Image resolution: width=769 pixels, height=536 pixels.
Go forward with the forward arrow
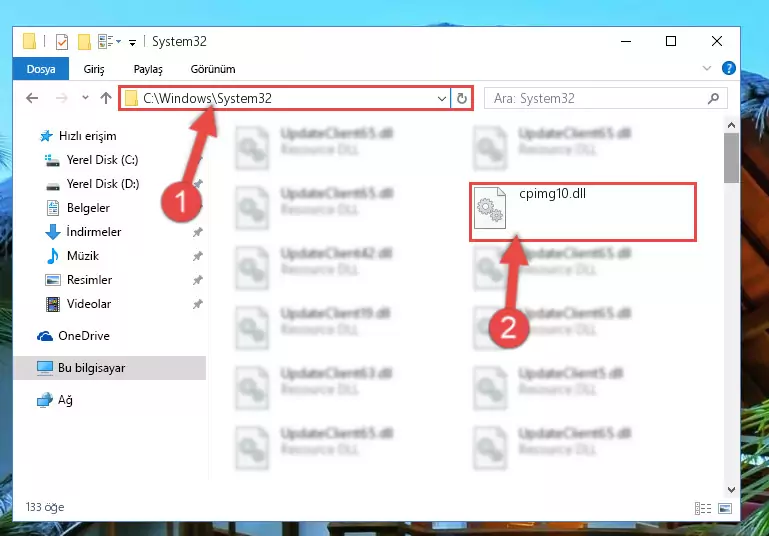pyautogui.click(x=61, y=98)
